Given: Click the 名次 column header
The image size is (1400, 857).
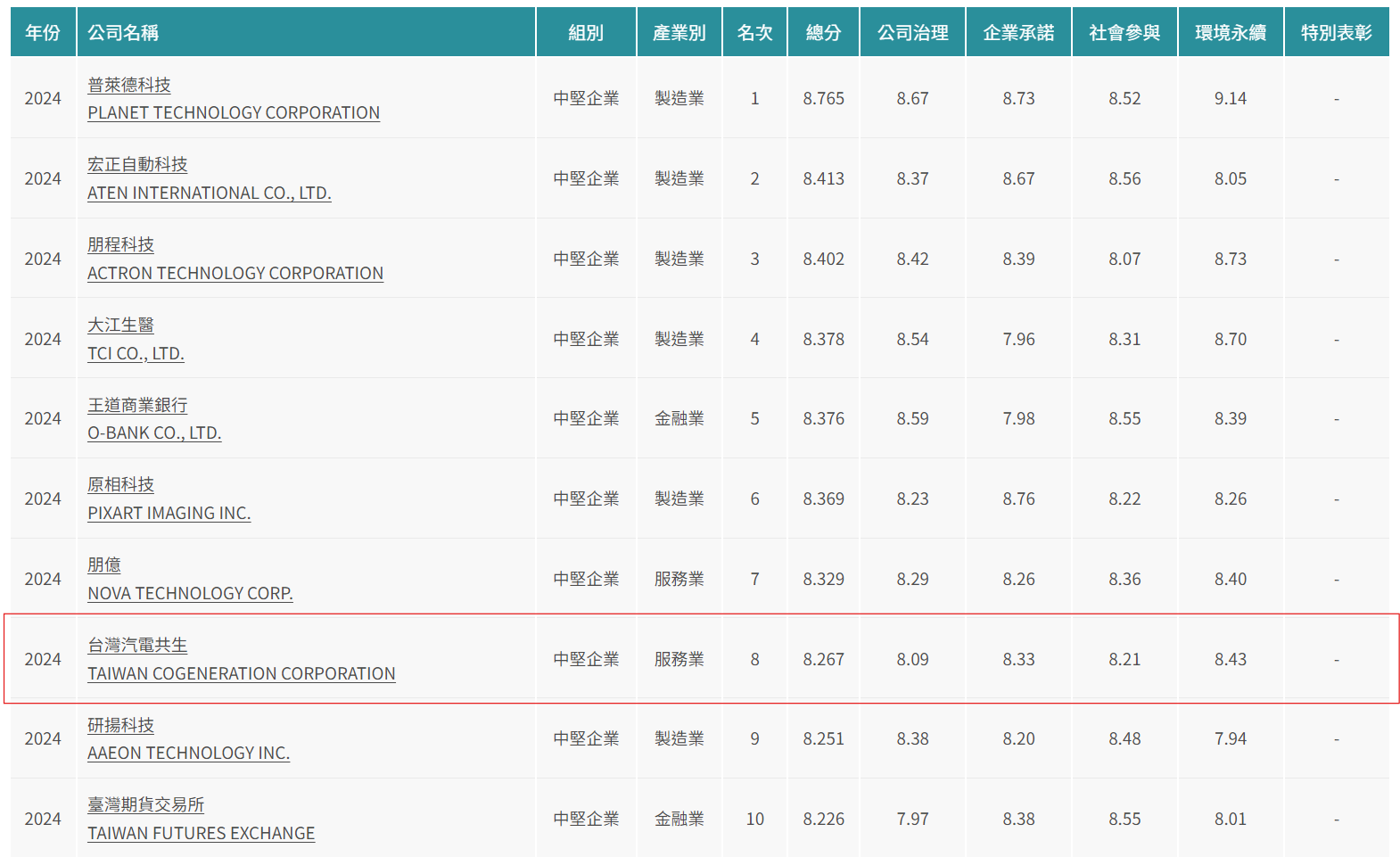Looking at the screenshot, I should pos(754,33).
